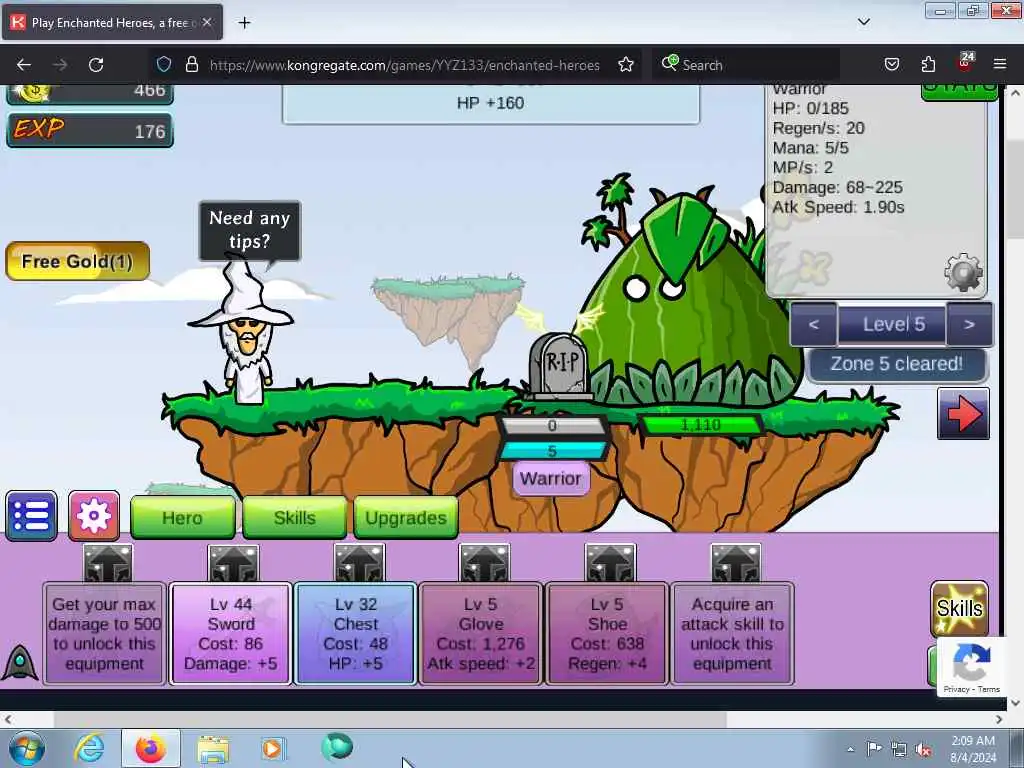1024x768 pixels.
Task: Click the upgrade arrow above Glove card
Action: (x=484, y=563)
